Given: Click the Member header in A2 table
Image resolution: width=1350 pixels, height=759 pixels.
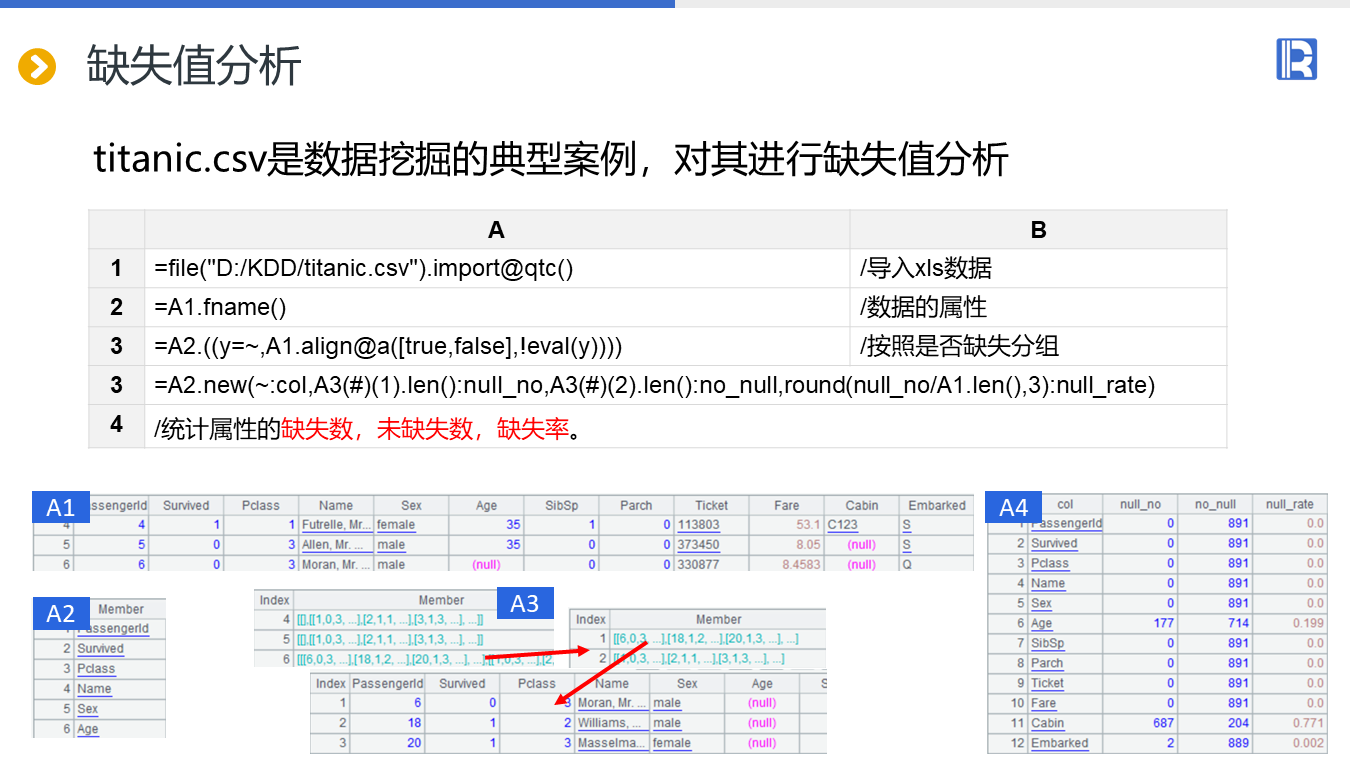Looking at the screenshot, I should [x=121, y=609].
